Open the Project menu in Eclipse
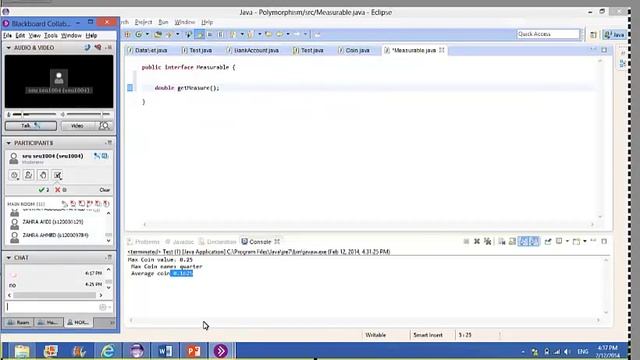Image resolution: width=640 pixels, height=360 pixels. pos(143,22)
